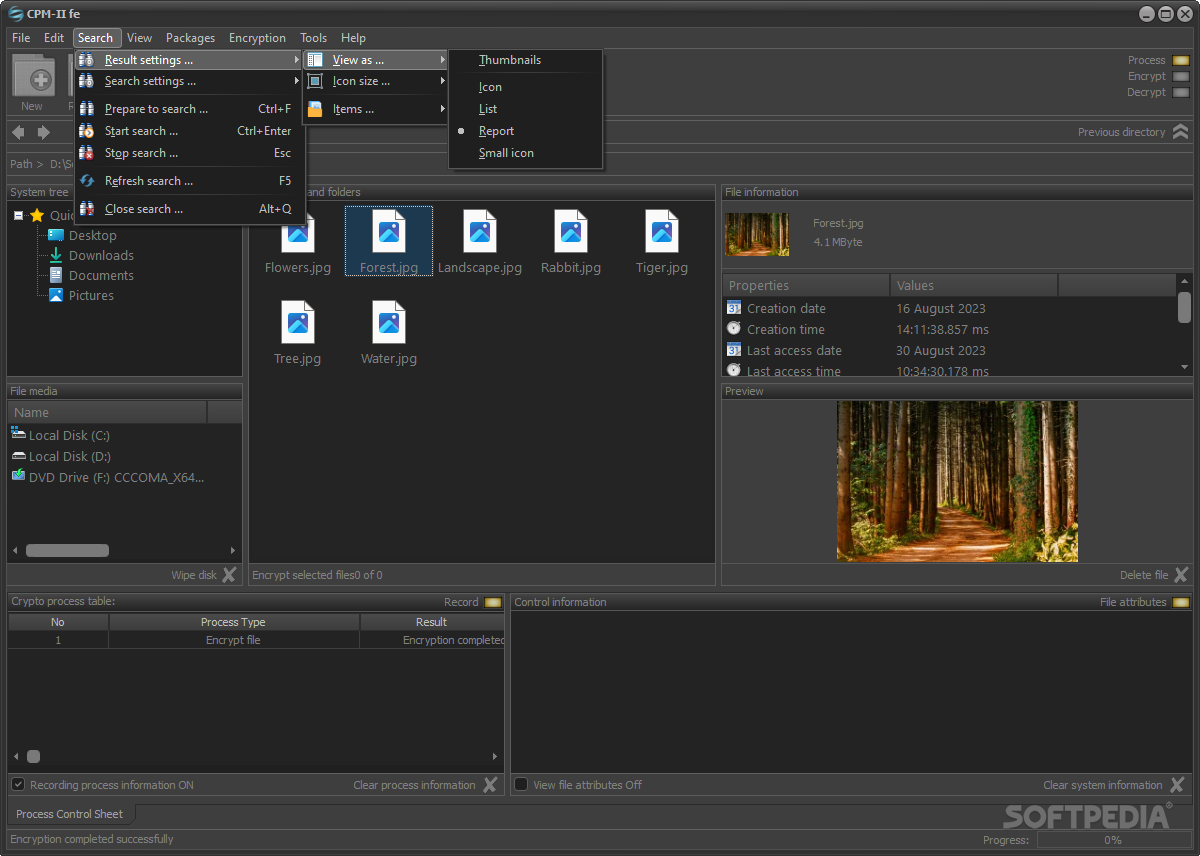
Task: Click the Start search icon
Action: [x=87, y=131]
